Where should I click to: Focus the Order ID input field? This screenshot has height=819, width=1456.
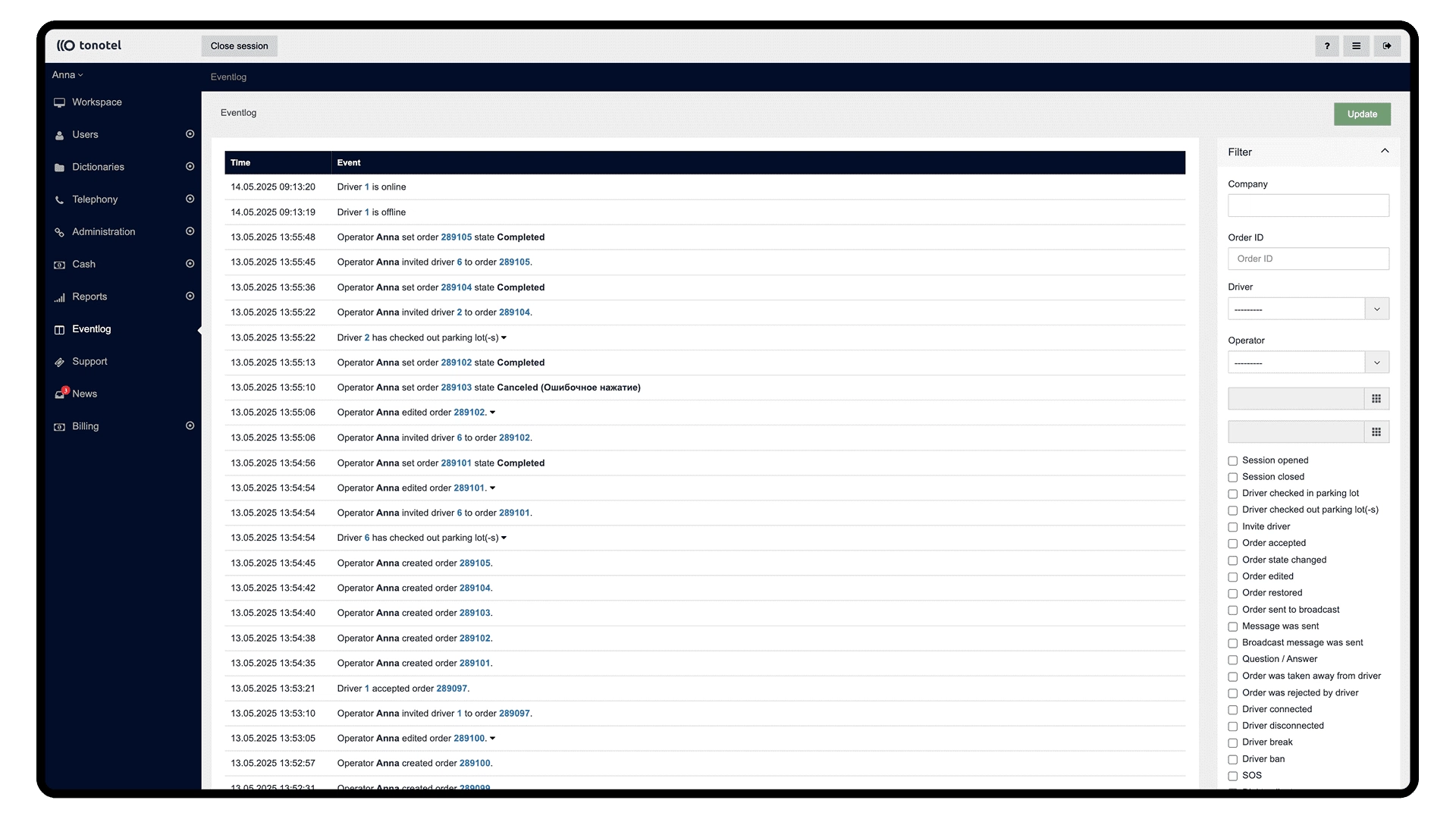1307,259
